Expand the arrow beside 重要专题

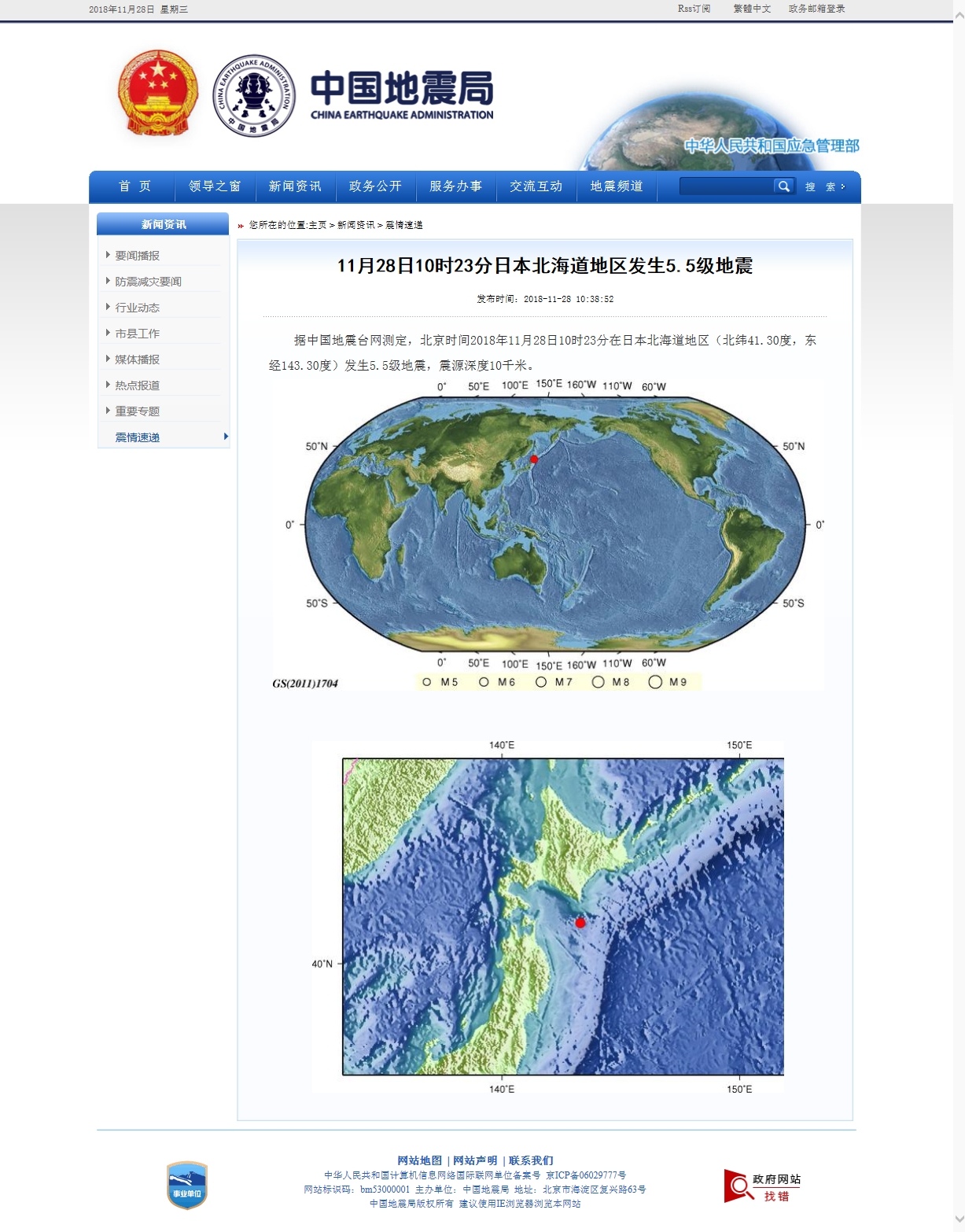pos(108,411)
